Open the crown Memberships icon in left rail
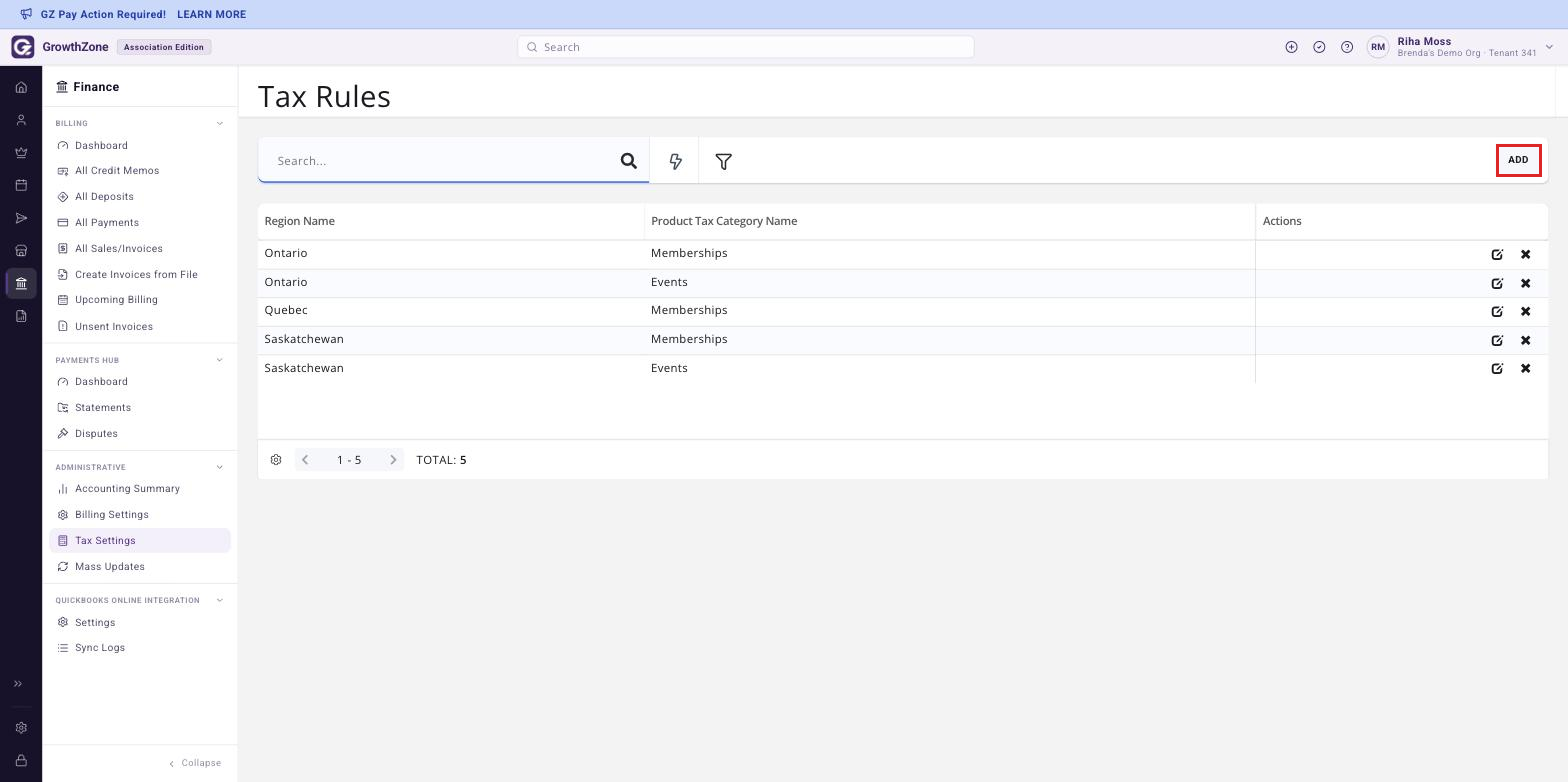Viewport: 1568px width, 782px height. coord(21,153)
